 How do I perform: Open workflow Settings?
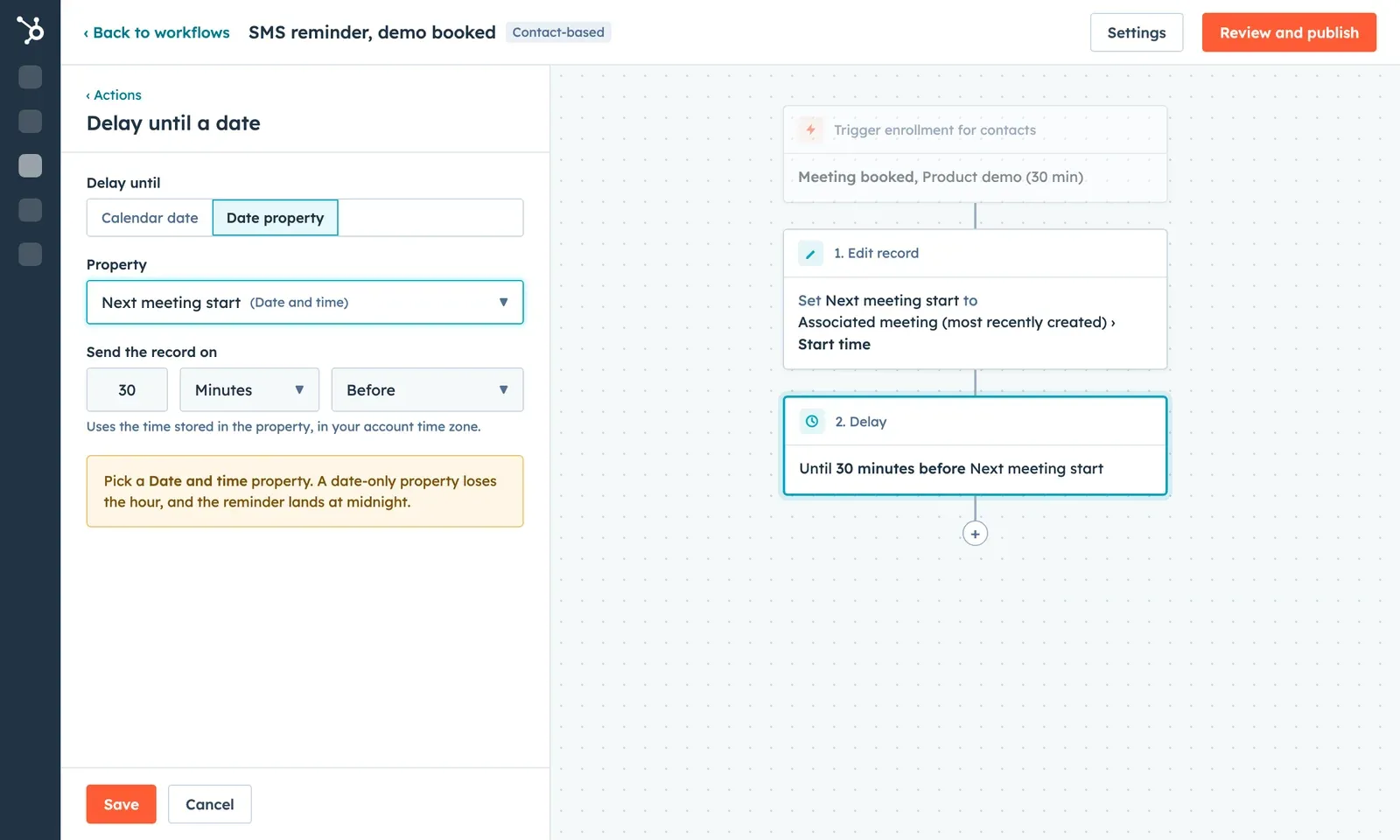coord(1136,32)
